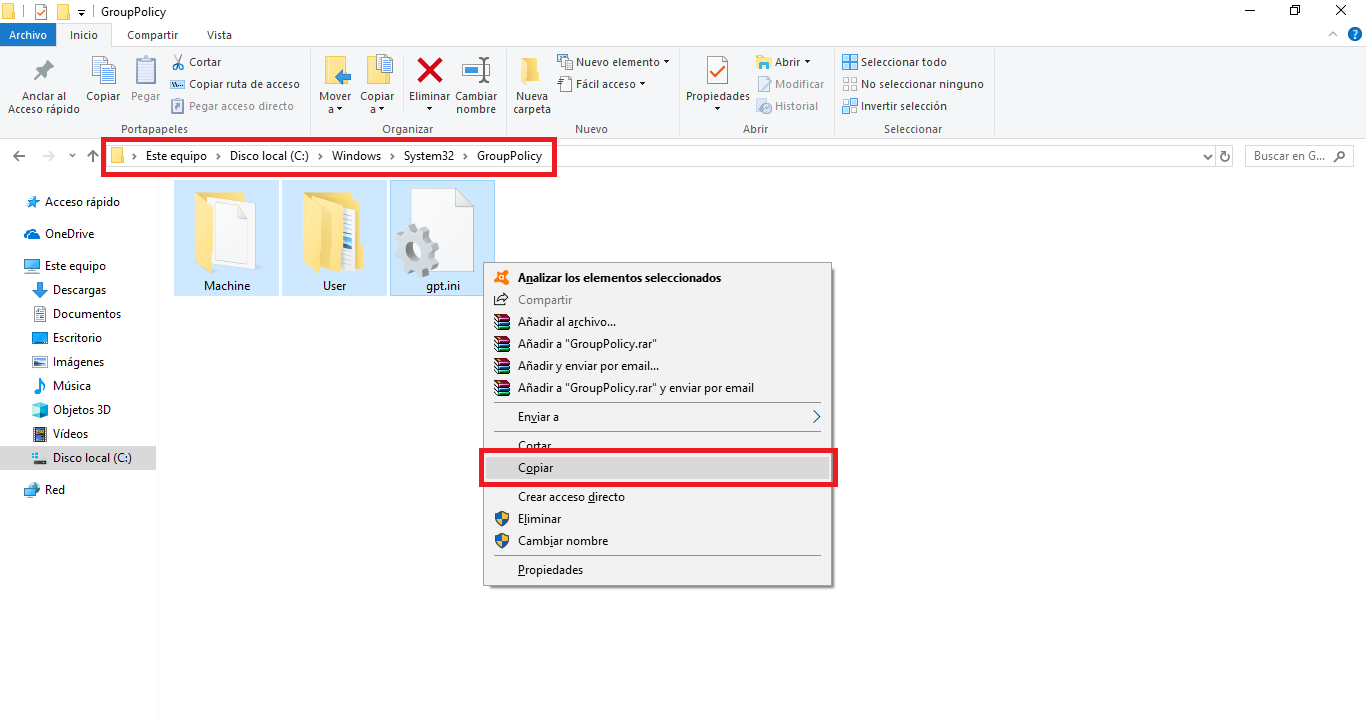
Task: Click Cambiar nombre ribbon icon
Action: (476, 70)
